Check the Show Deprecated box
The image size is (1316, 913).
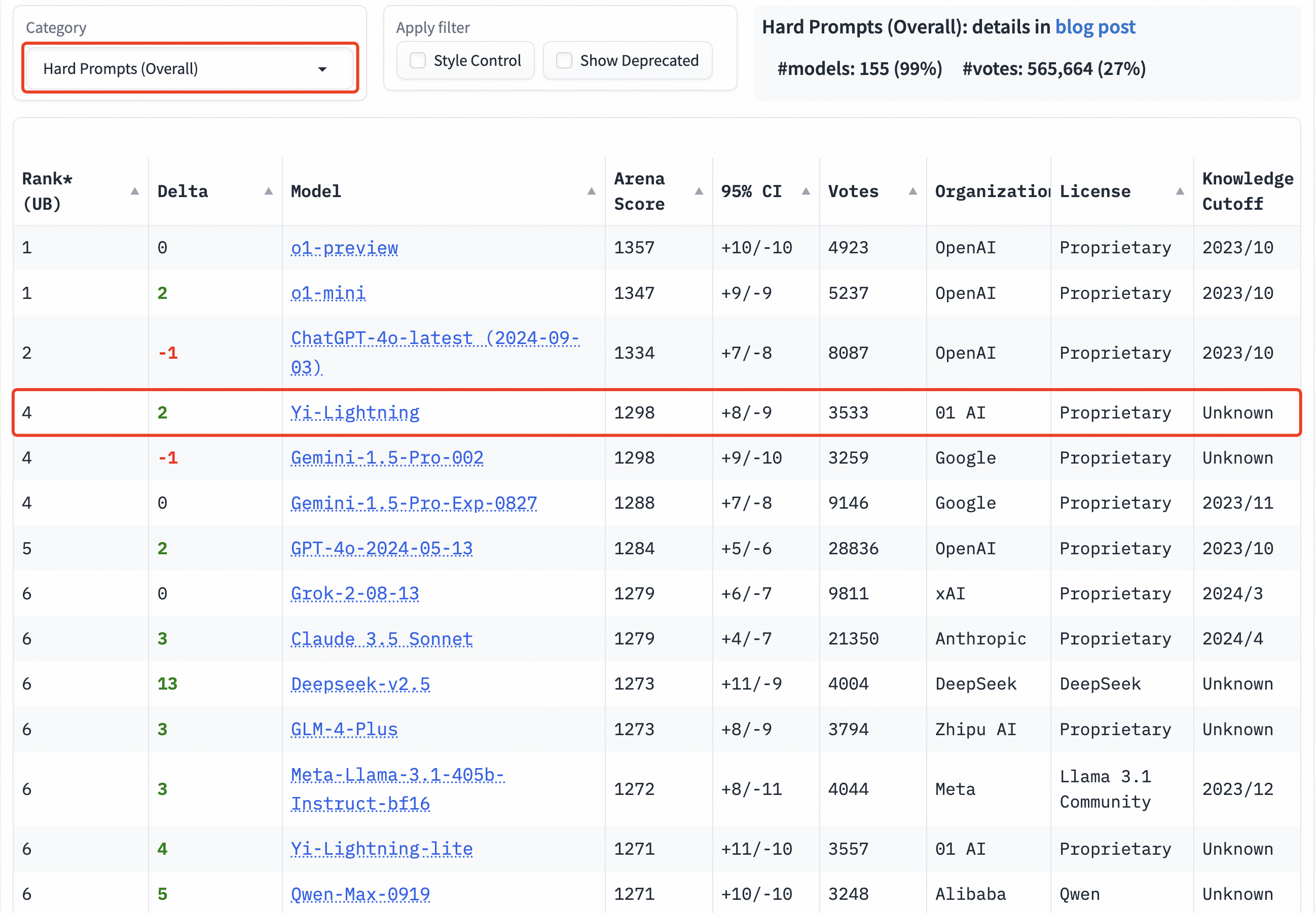[564, 61]
